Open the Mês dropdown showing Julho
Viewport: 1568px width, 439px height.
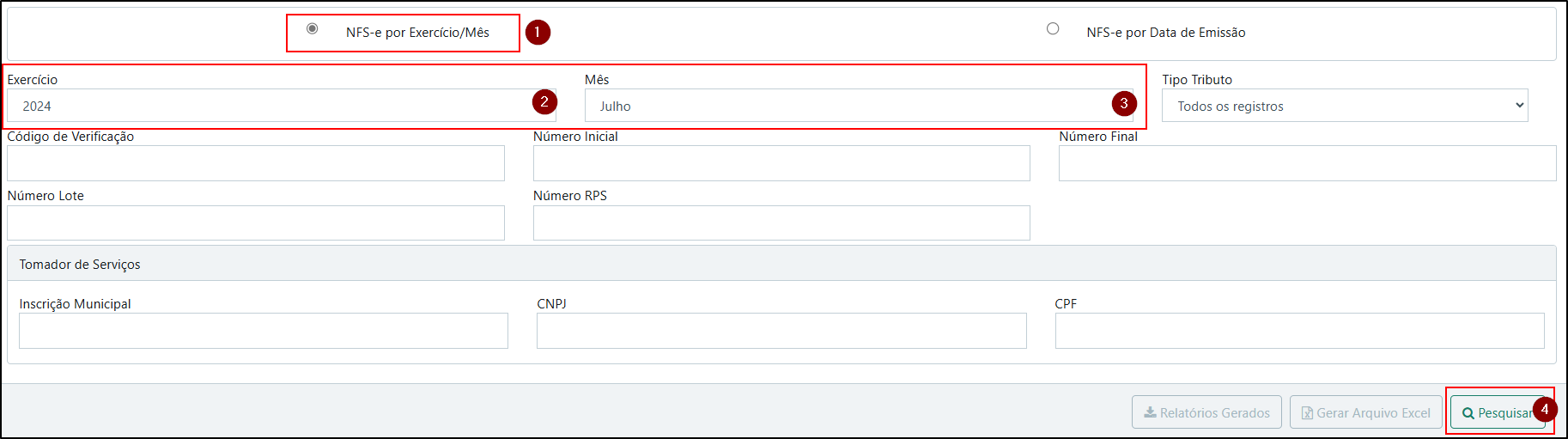(x=859, y=106)
